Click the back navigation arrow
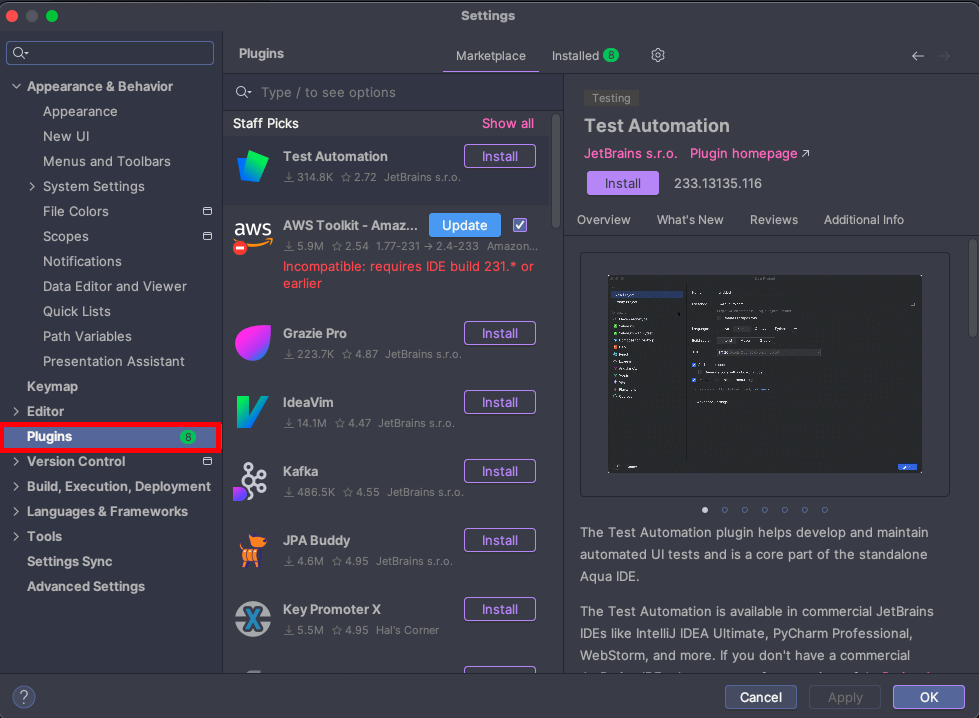Viewport: 979px width, 718px height. click(x=918, y=56)
